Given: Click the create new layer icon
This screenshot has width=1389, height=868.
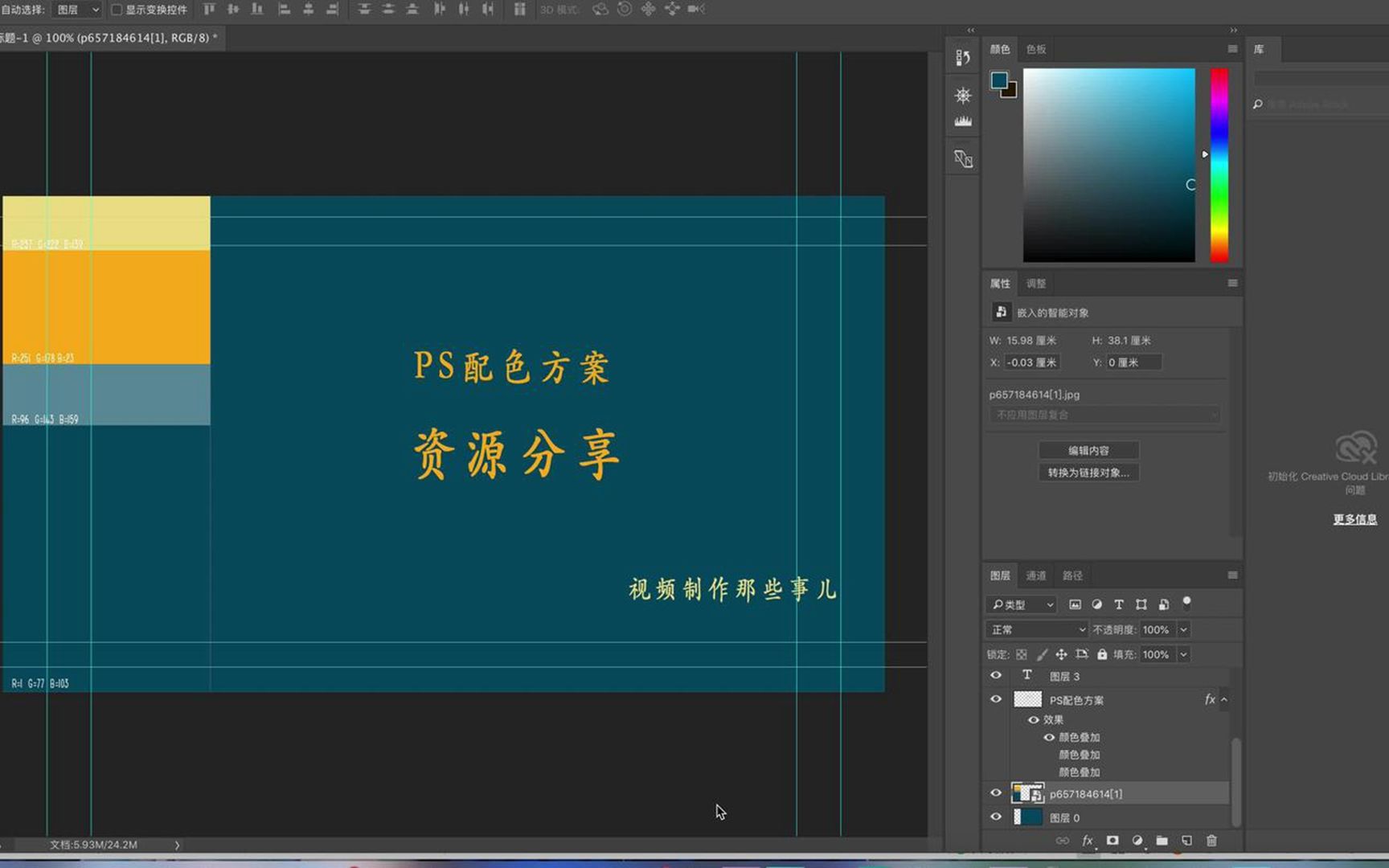Looking at the screenshot, I should click(1186, 841).
